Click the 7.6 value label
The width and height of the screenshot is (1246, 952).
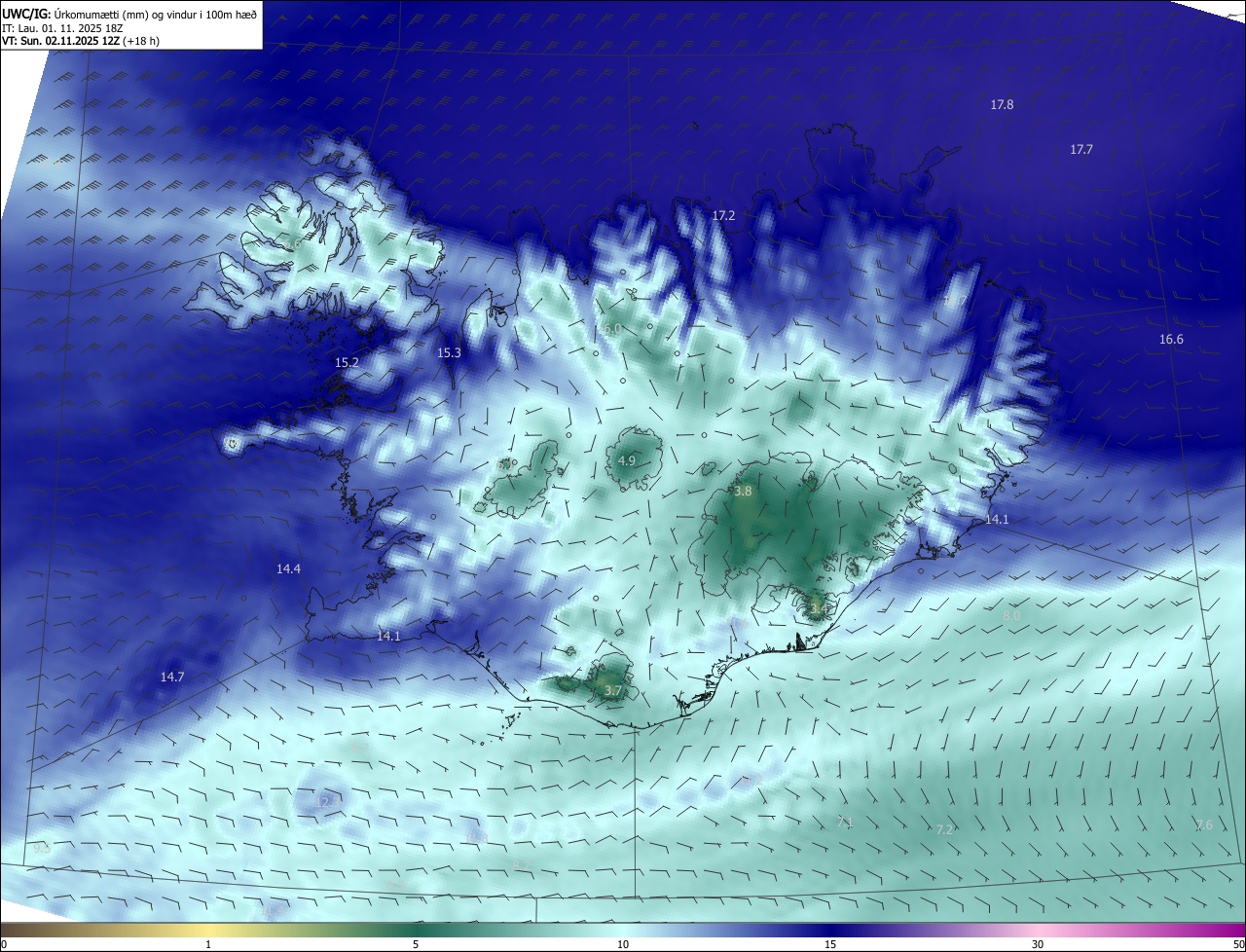tap(1204, 824)
